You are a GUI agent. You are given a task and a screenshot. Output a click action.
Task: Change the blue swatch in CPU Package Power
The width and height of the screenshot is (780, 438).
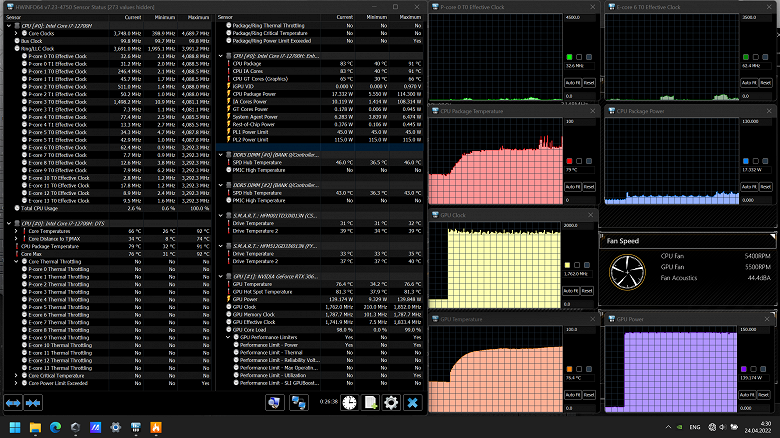(x=745, y=161)
